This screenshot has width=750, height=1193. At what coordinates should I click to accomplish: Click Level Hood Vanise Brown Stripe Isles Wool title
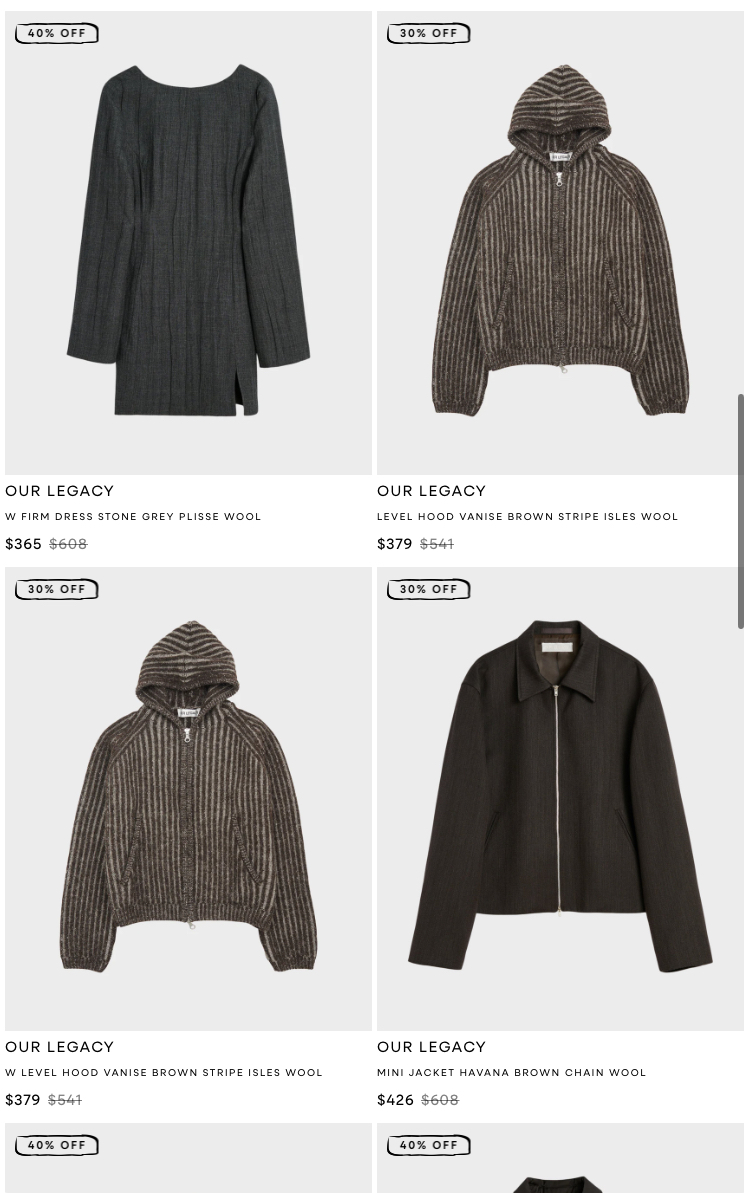[x=527, y=517]
